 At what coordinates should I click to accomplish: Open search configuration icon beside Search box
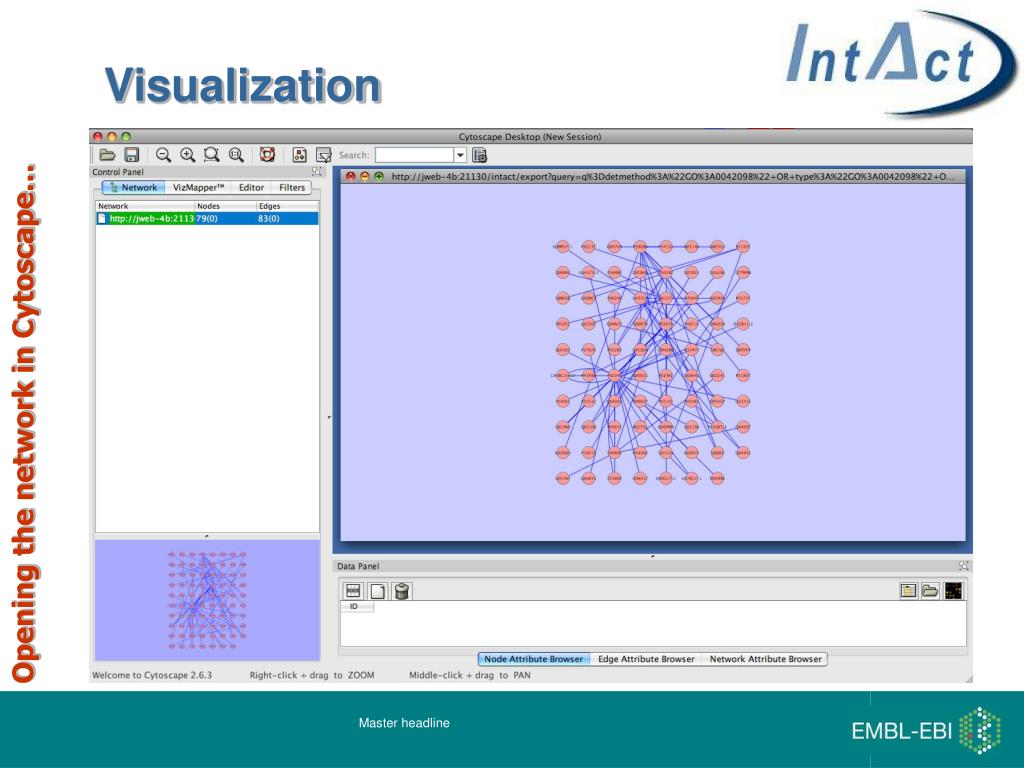coord(479,155)
